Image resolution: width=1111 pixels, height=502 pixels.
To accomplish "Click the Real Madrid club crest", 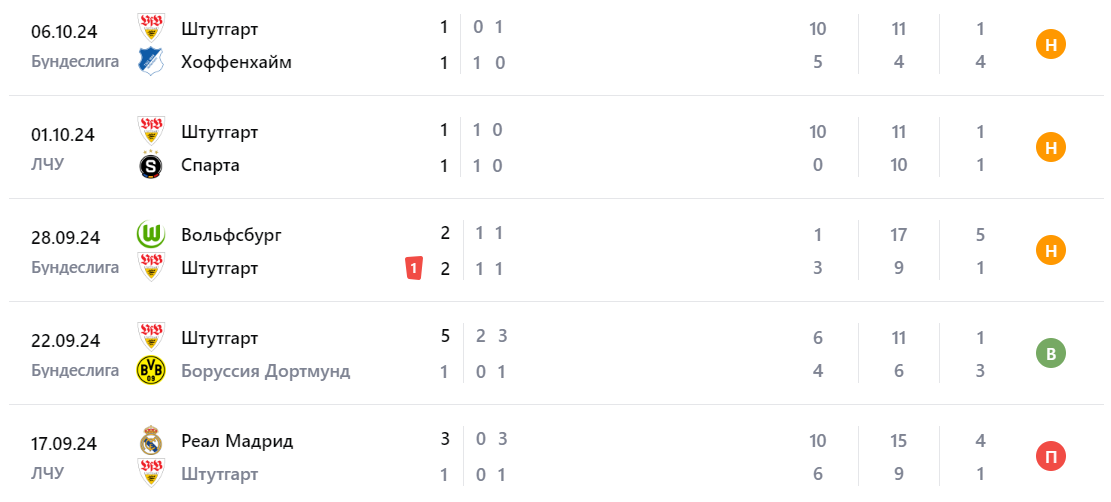I will click(150, 440).
